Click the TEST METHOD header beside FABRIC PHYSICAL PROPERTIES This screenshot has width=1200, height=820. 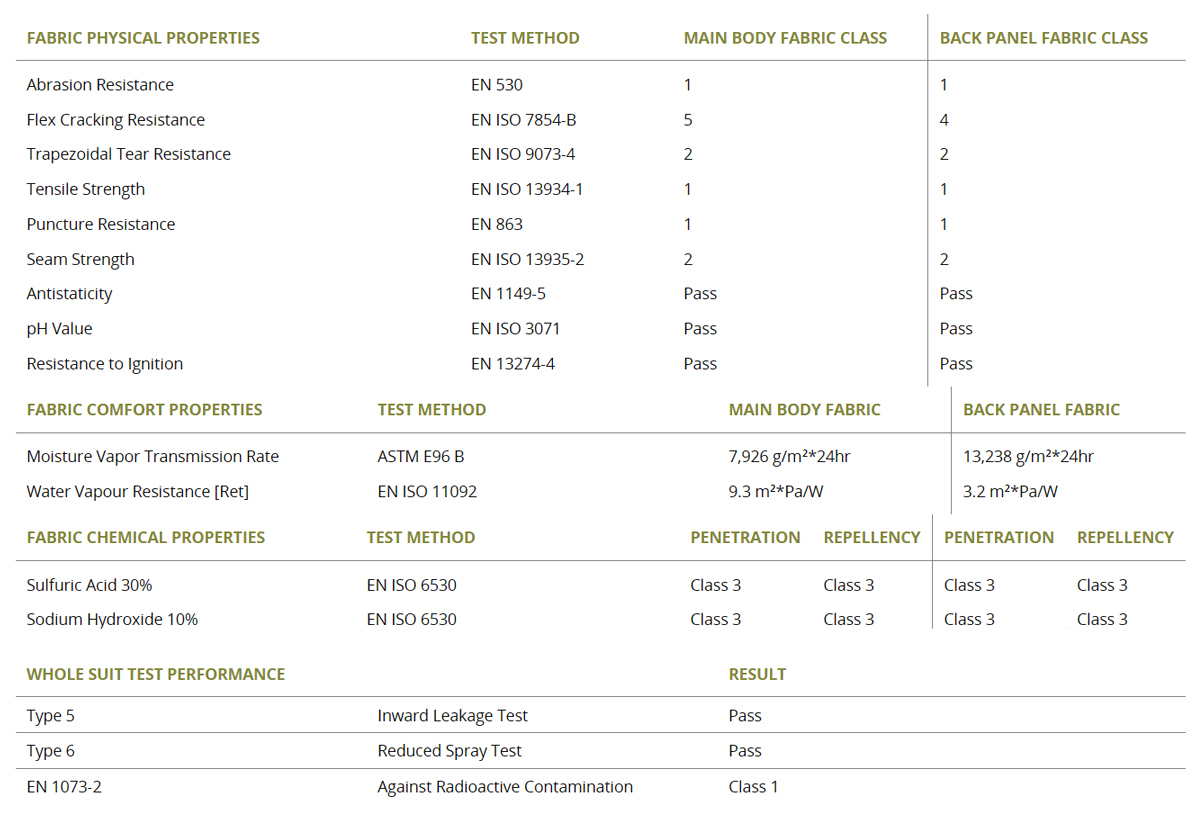coord(525,38)
